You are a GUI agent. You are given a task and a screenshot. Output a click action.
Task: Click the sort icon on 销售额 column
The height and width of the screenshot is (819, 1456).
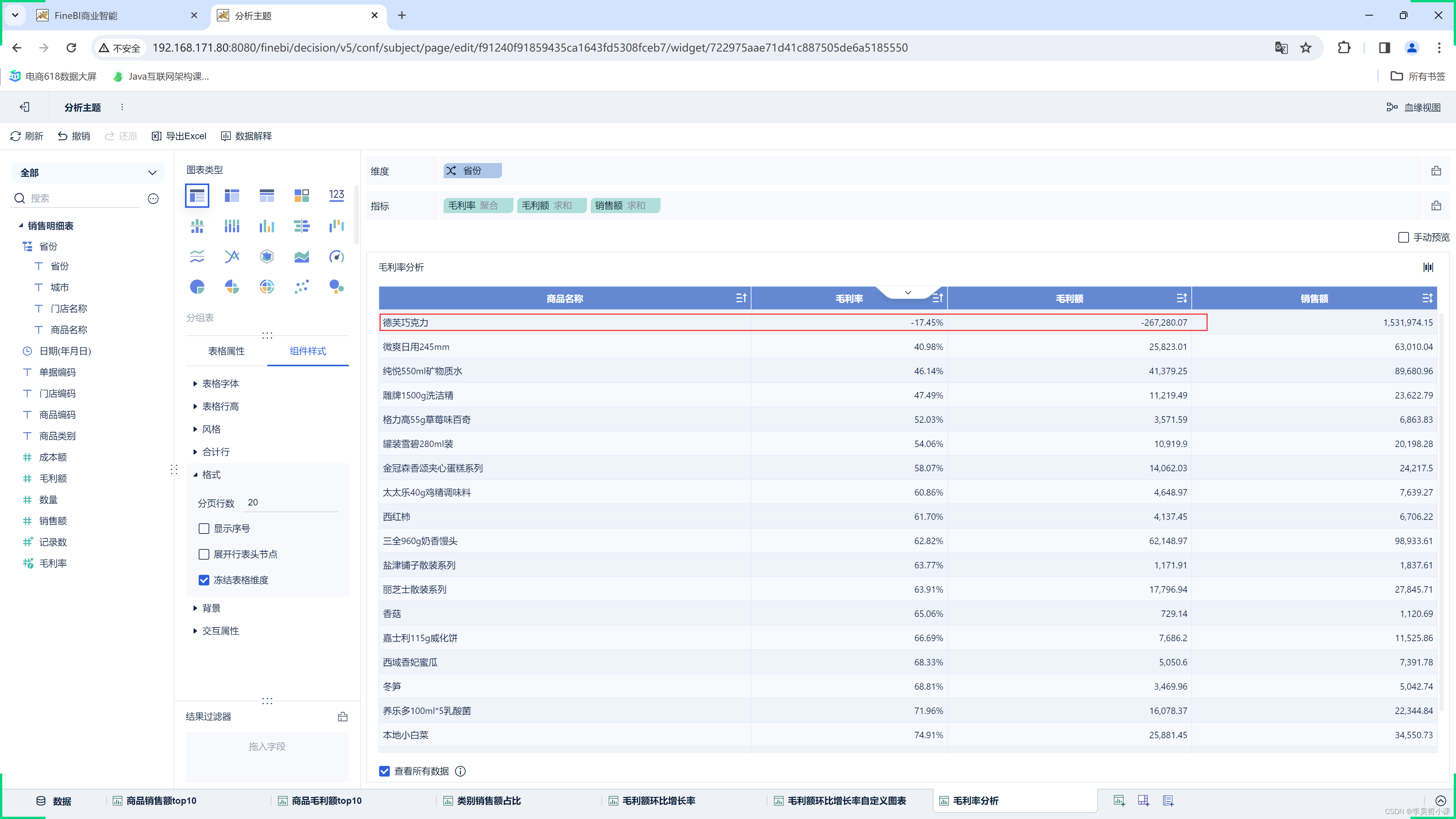(1428, 298)
